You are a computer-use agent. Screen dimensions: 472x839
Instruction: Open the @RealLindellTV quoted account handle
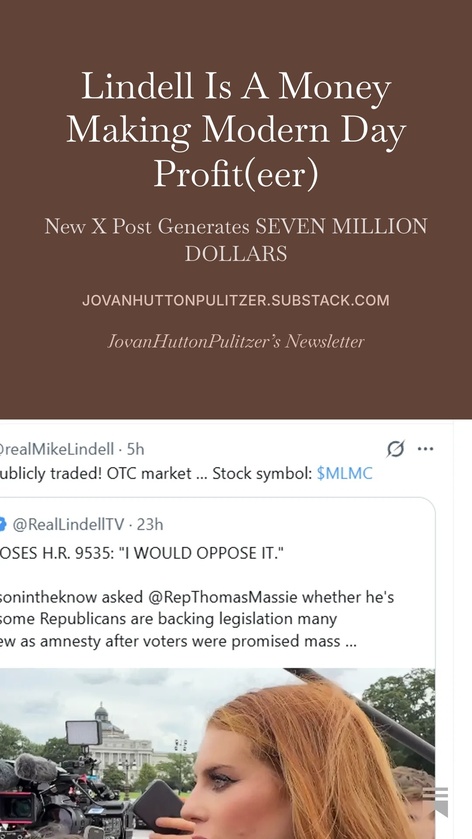point(68,524)
